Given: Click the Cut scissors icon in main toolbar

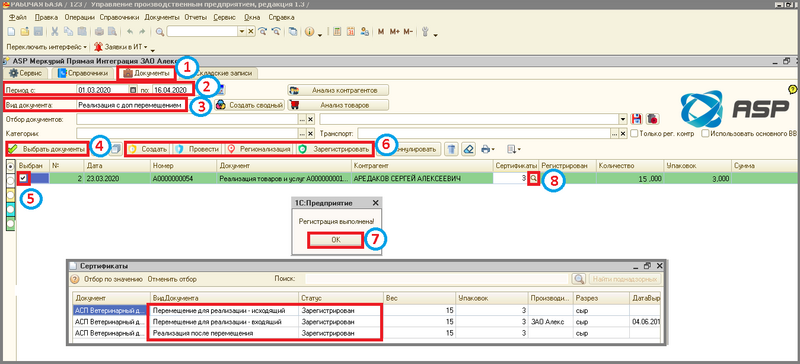Looking at the screenshot, I should point(54,32).
